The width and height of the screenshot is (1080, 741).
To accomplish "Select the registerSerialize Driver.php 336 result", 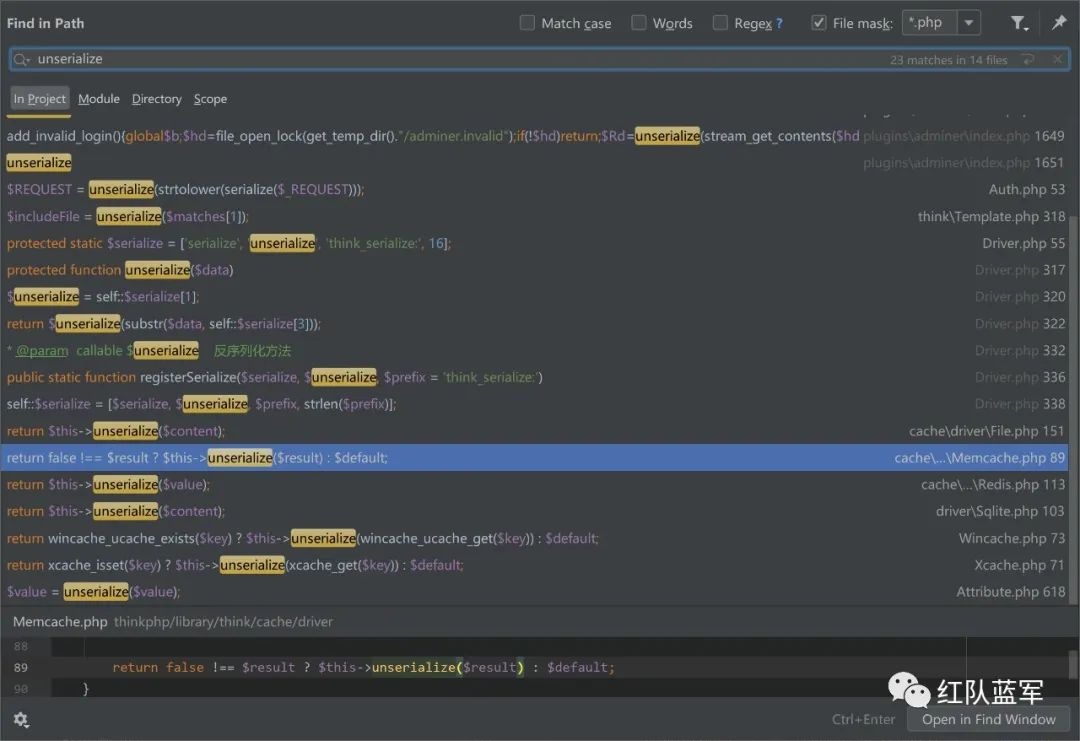I will coord(534,377).
